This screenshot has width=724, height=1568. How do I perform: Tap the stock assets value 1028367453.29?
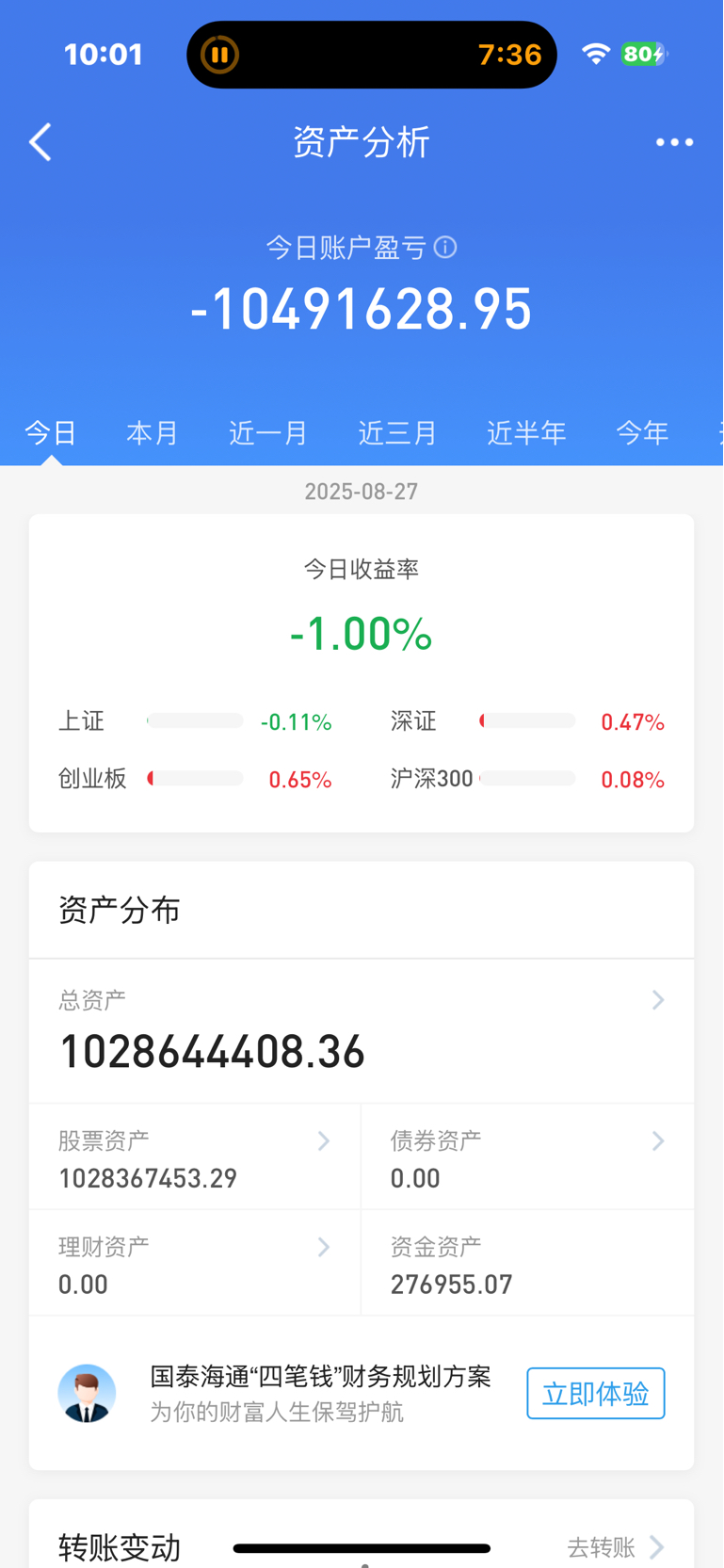click(x=148, y=1178)
